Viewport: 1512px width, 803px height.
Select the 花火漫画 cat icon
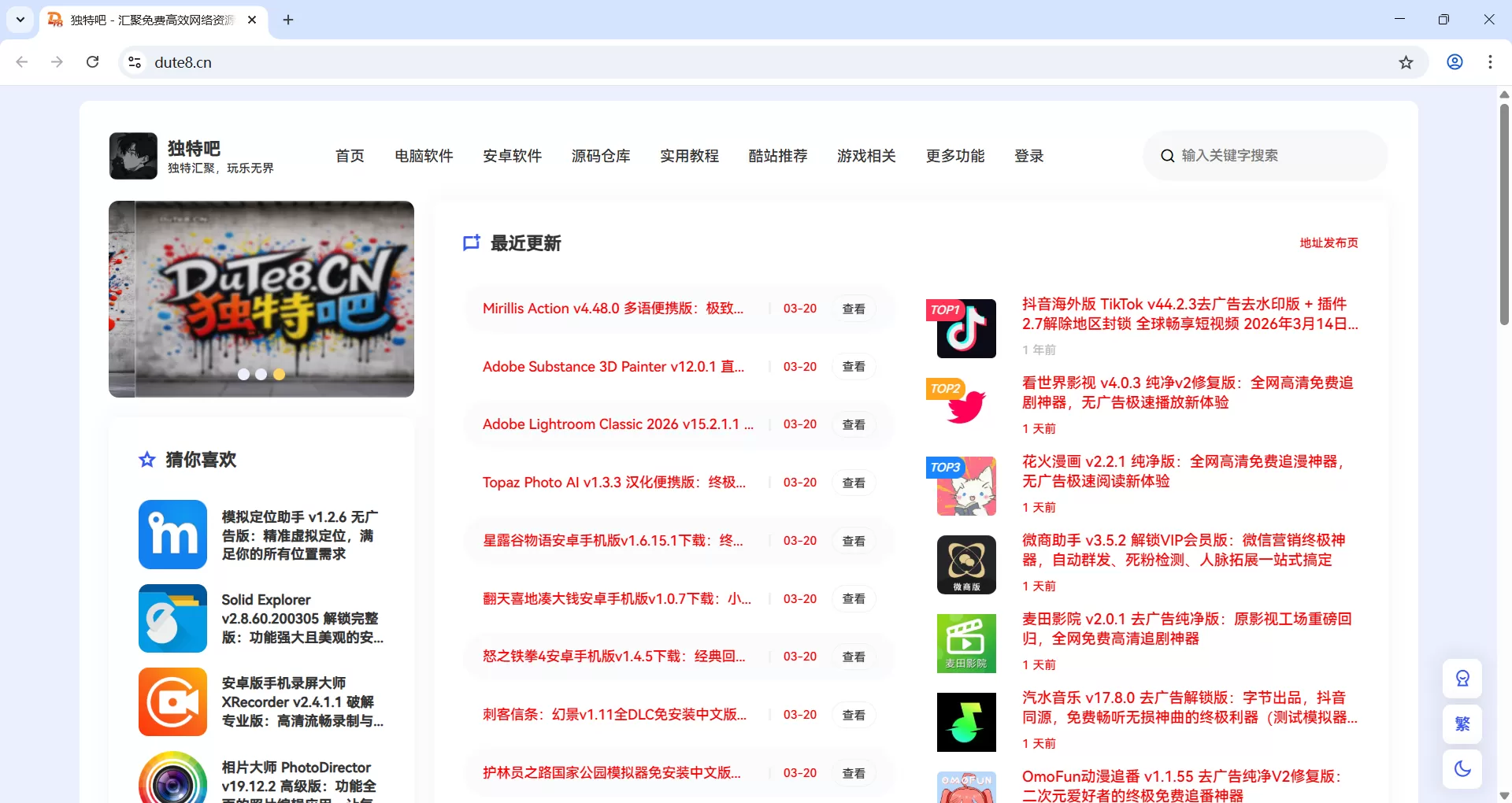965,486
